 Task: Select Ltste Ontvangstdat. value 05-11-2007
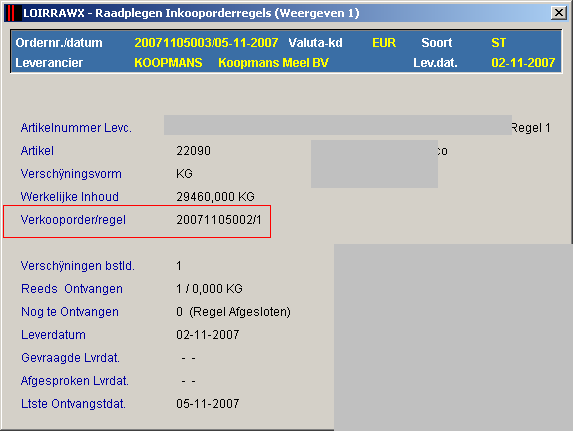pos(208,404)
